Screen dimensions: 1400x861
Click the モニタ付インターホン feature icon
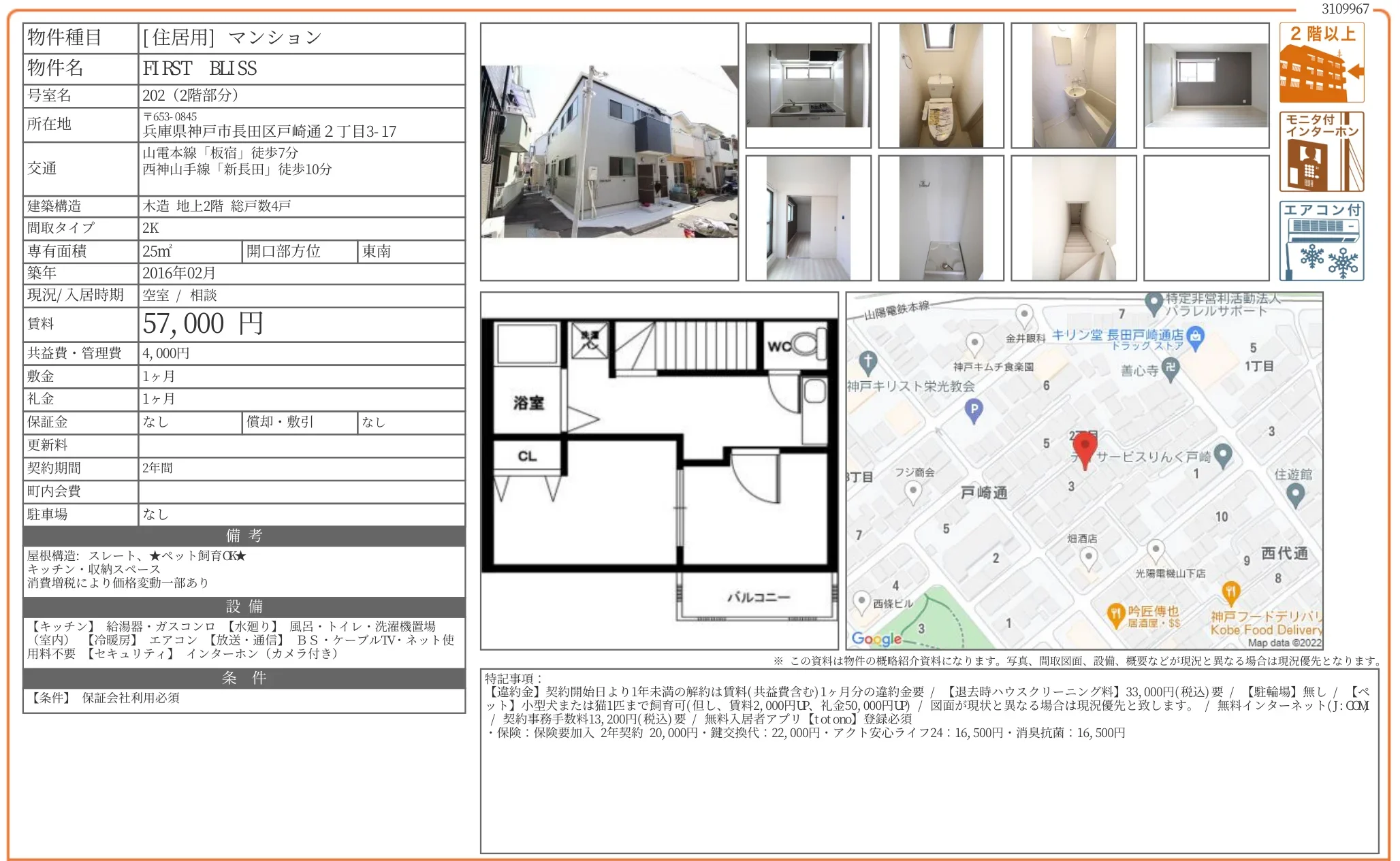coord(1321,152)
